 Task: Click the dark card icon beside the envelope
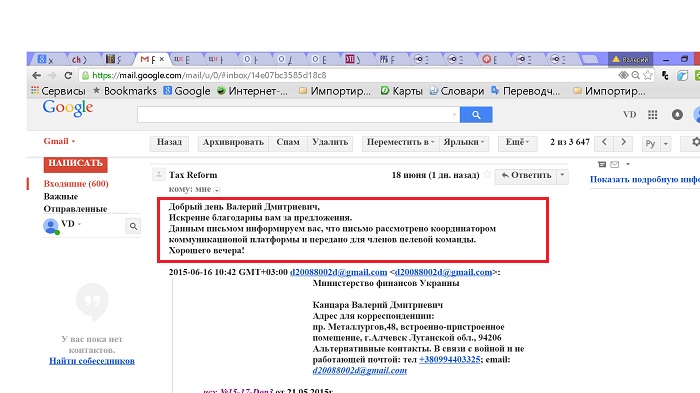pos(602,165)
